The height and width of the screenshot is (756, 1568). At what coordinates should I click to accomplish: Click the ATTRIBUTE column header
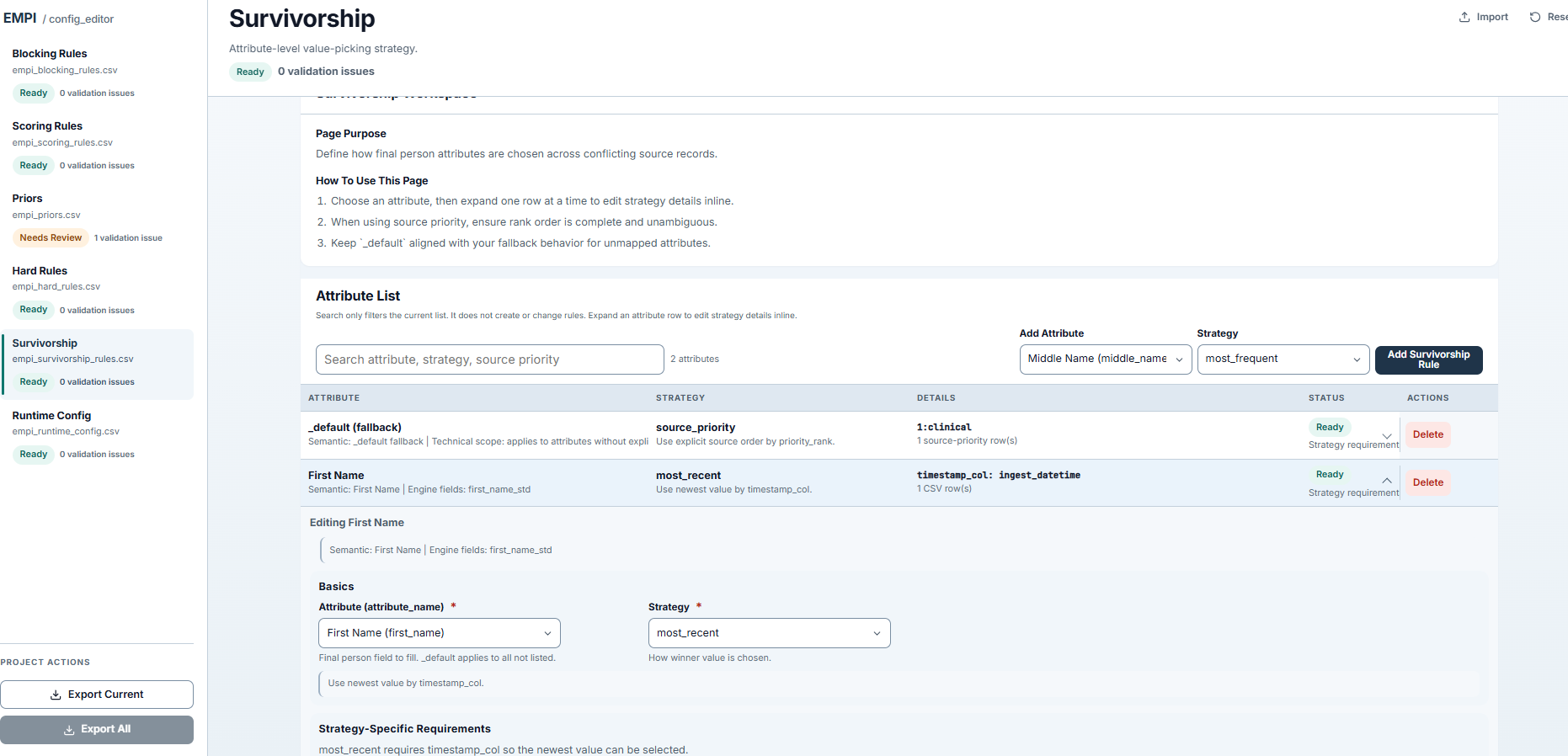coord(333,397)
